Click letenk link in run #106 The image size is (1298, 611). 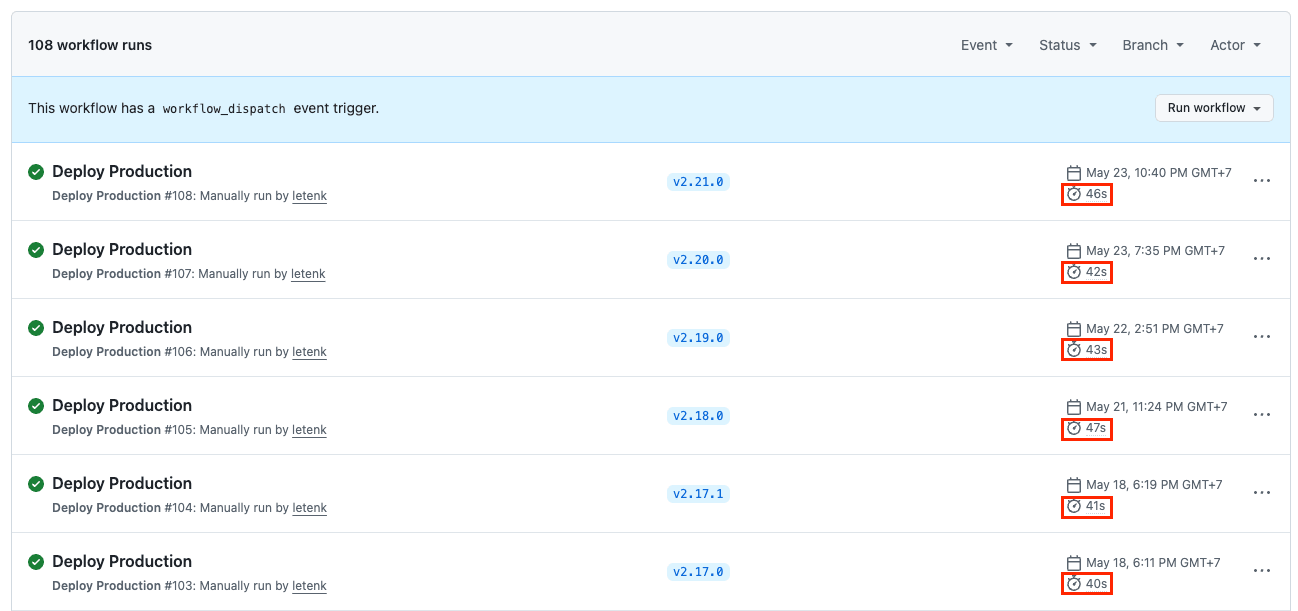(x=309, y=352)
